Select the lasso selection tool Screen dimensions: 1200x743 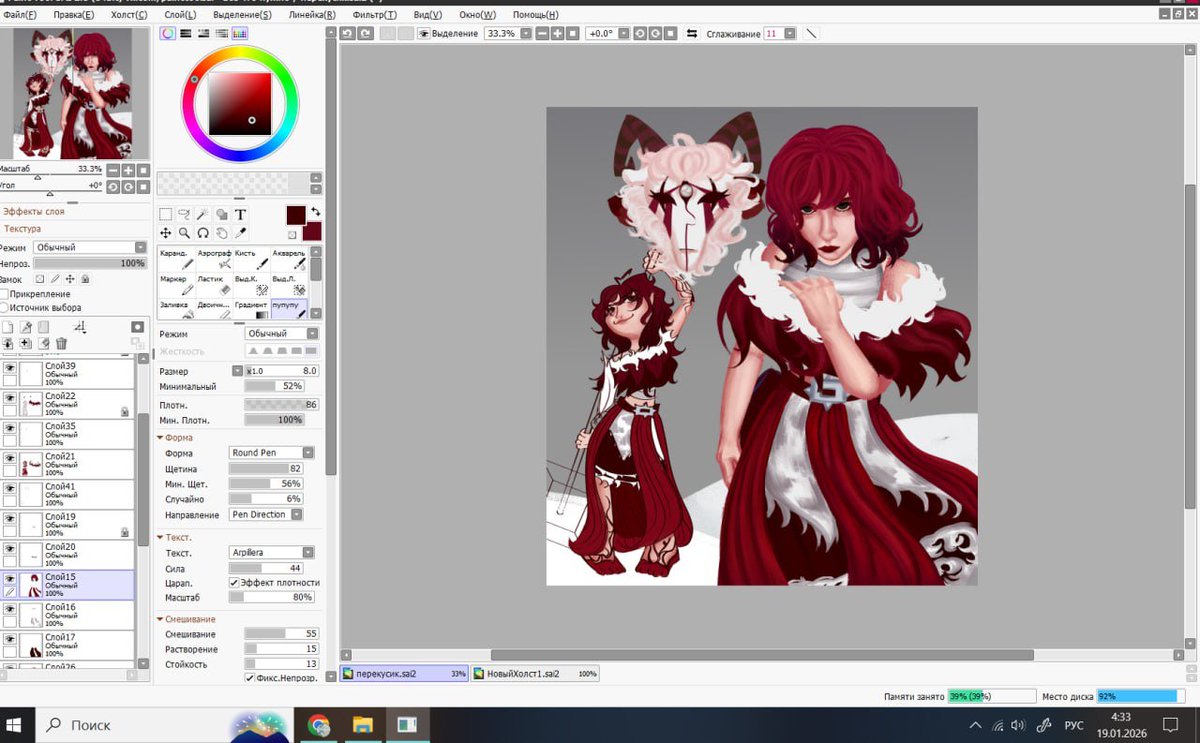point(184,214)
